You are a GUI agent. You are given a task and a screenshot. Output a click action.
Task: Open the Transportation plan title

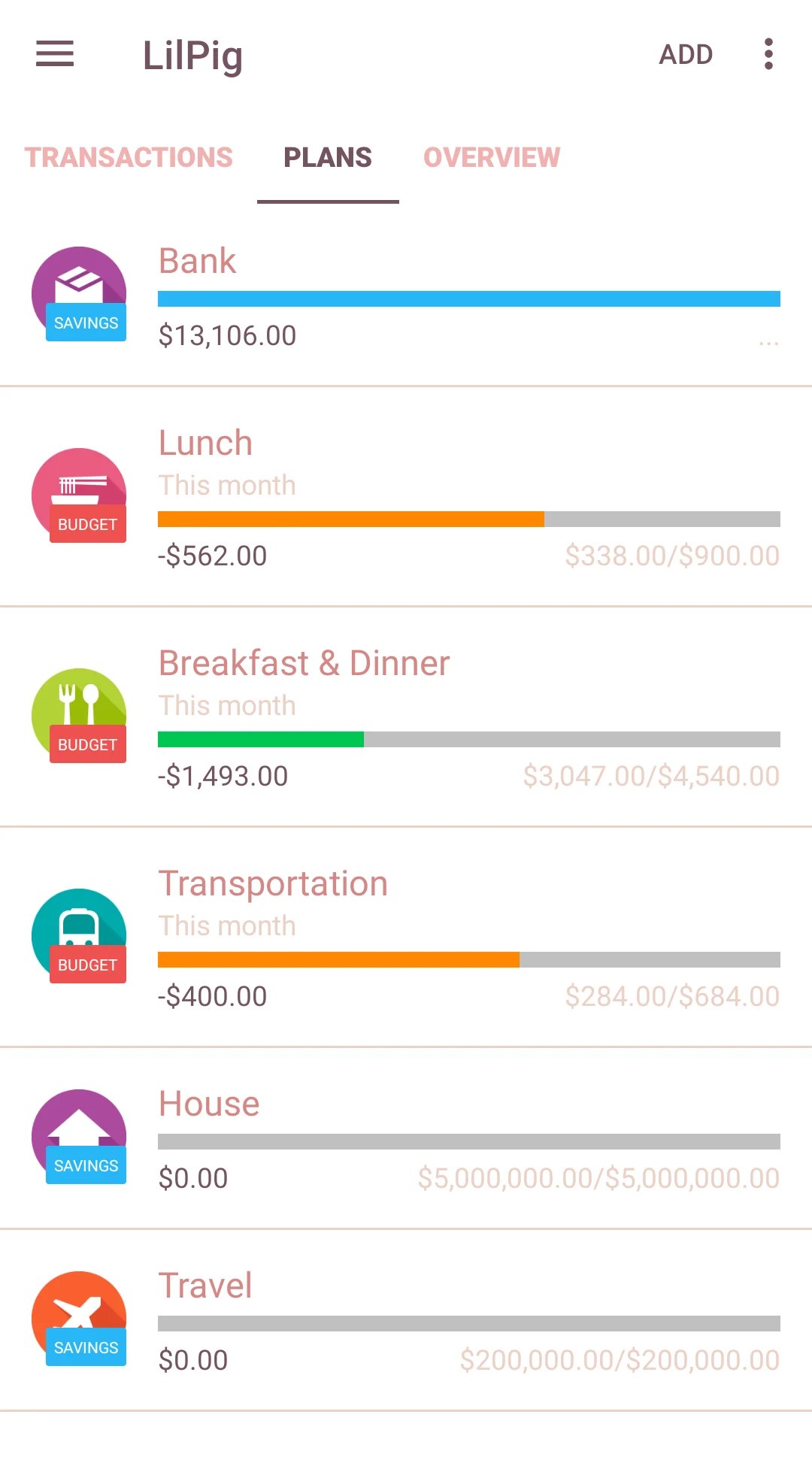[x=273, y=883]
